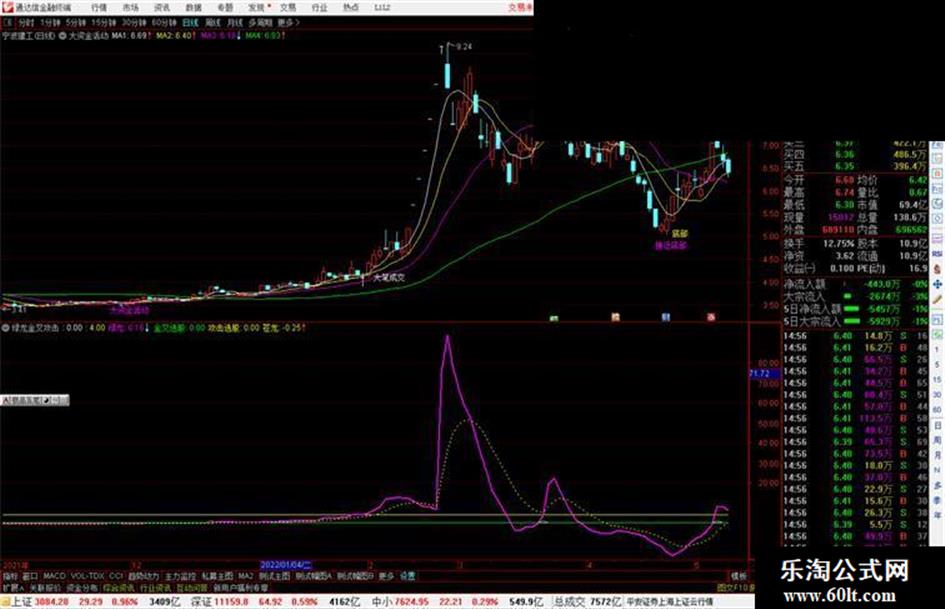Click the red app logo in title bar
Image resolution: width=945 pixels, height=609 pixels.
click(7, 7)
